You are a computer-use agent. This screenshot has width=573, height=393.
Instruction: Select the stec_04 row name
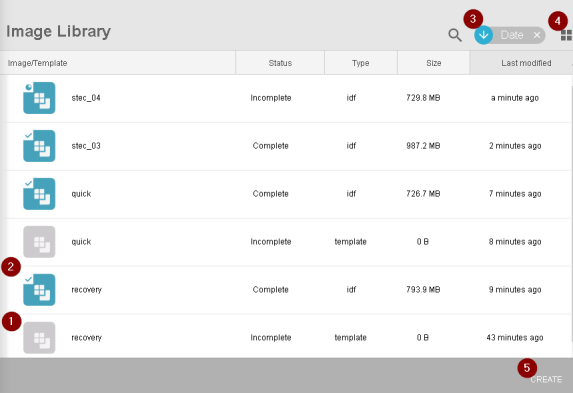click(x=86, y=98)
